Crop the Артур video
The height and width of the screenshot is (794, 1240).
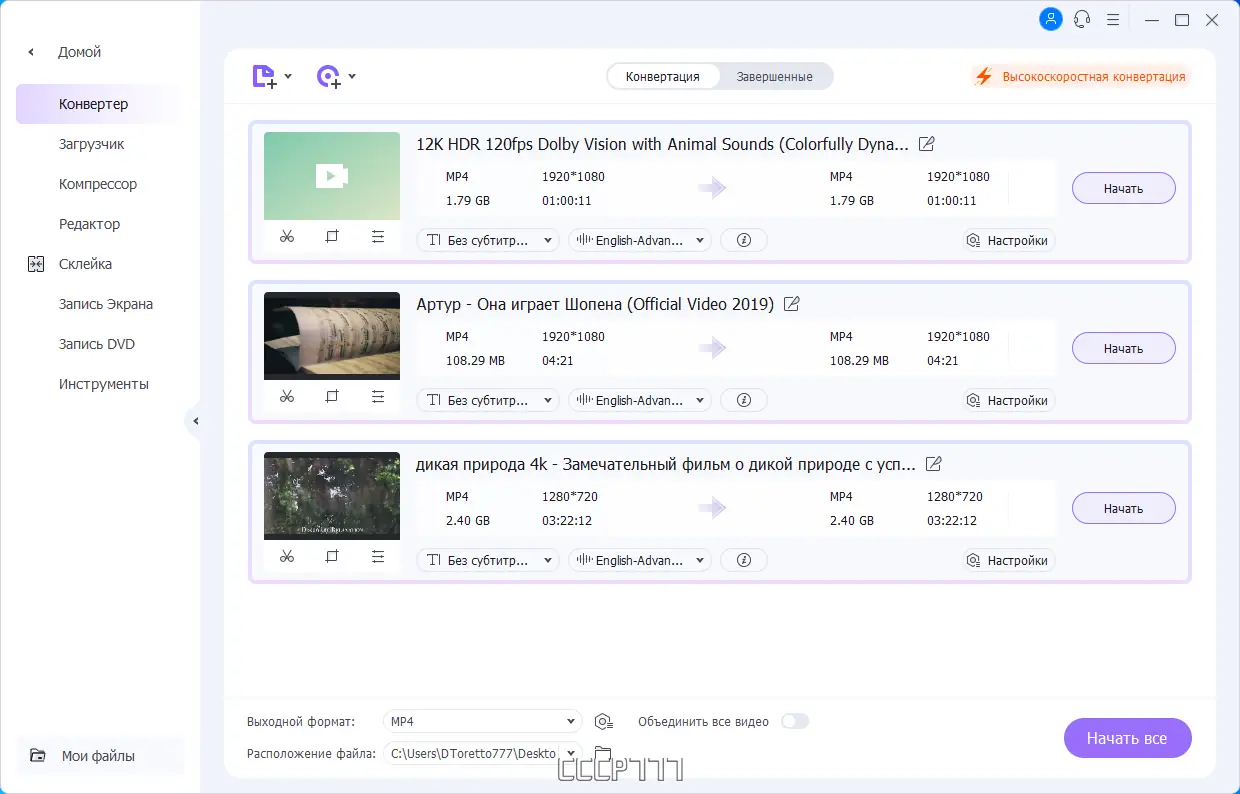(332, 397)
